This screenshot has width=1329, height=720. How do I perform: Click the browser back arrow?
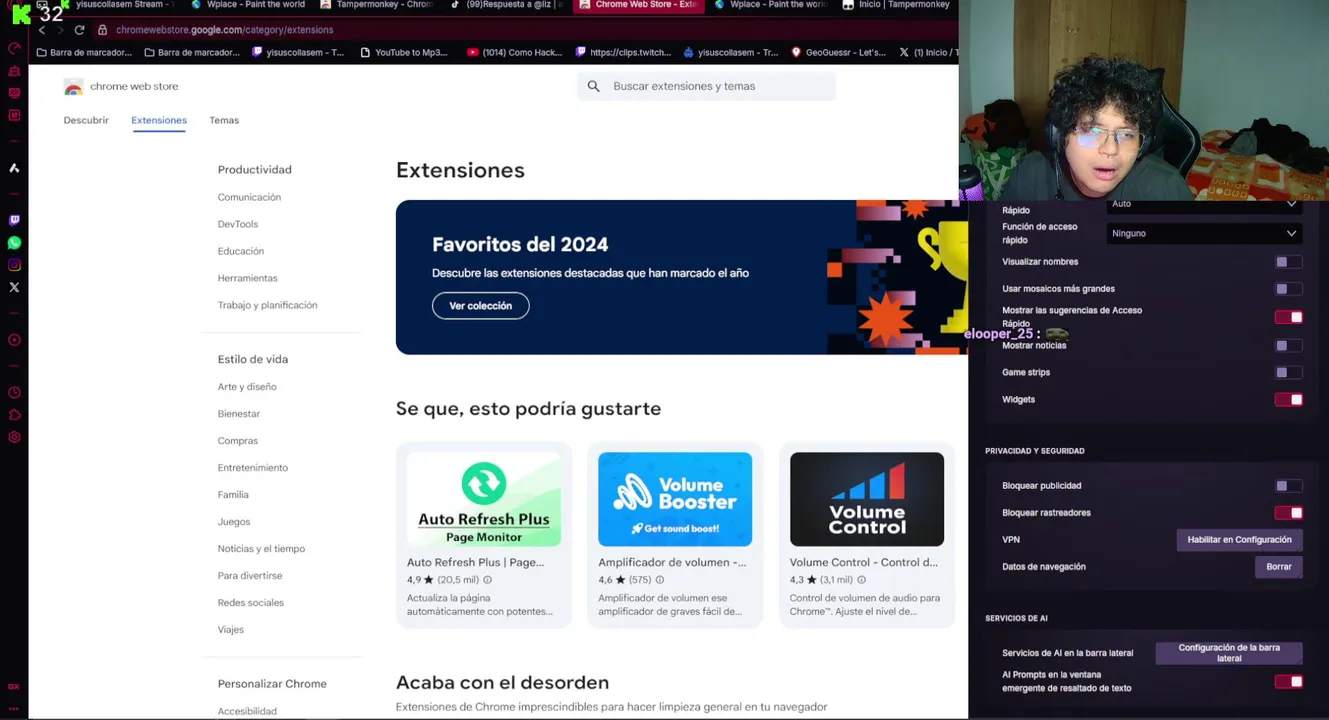coord(42,30)
